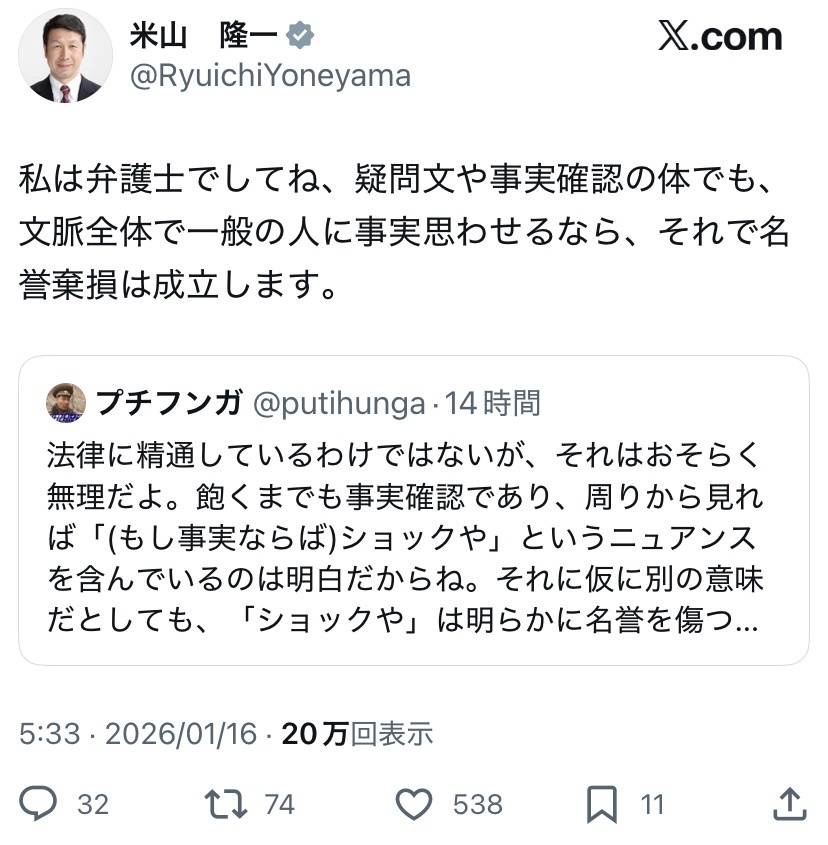Open the share icon menu
This screenshot has height=845, width=828.
tap(789, 803)
